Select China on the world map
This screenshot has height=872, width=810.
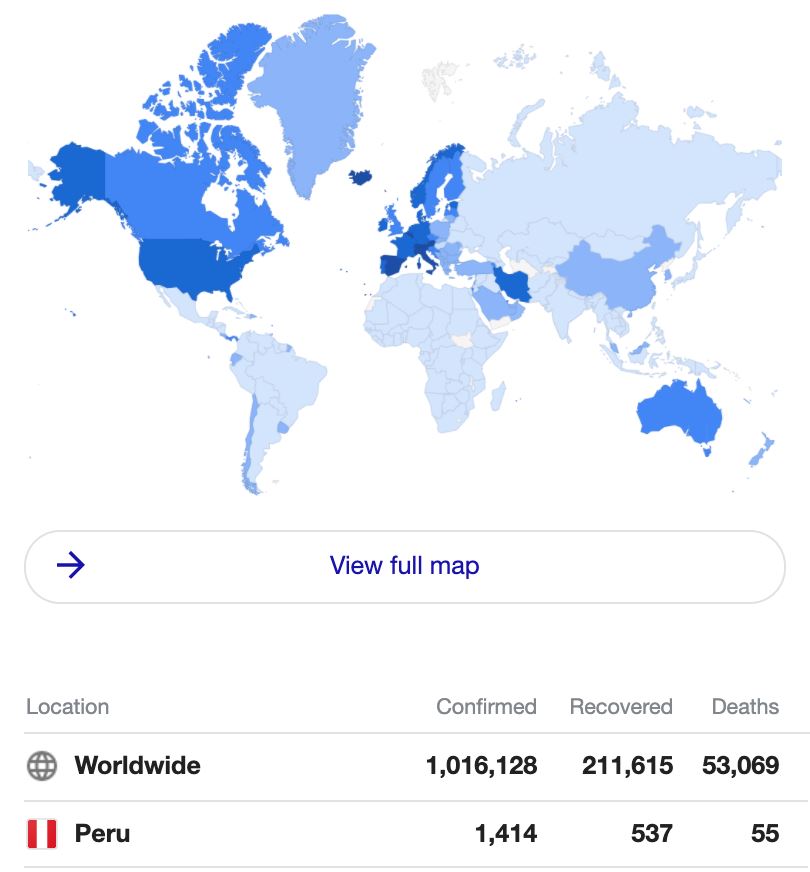pyautogui.click(x=610, y=268)
